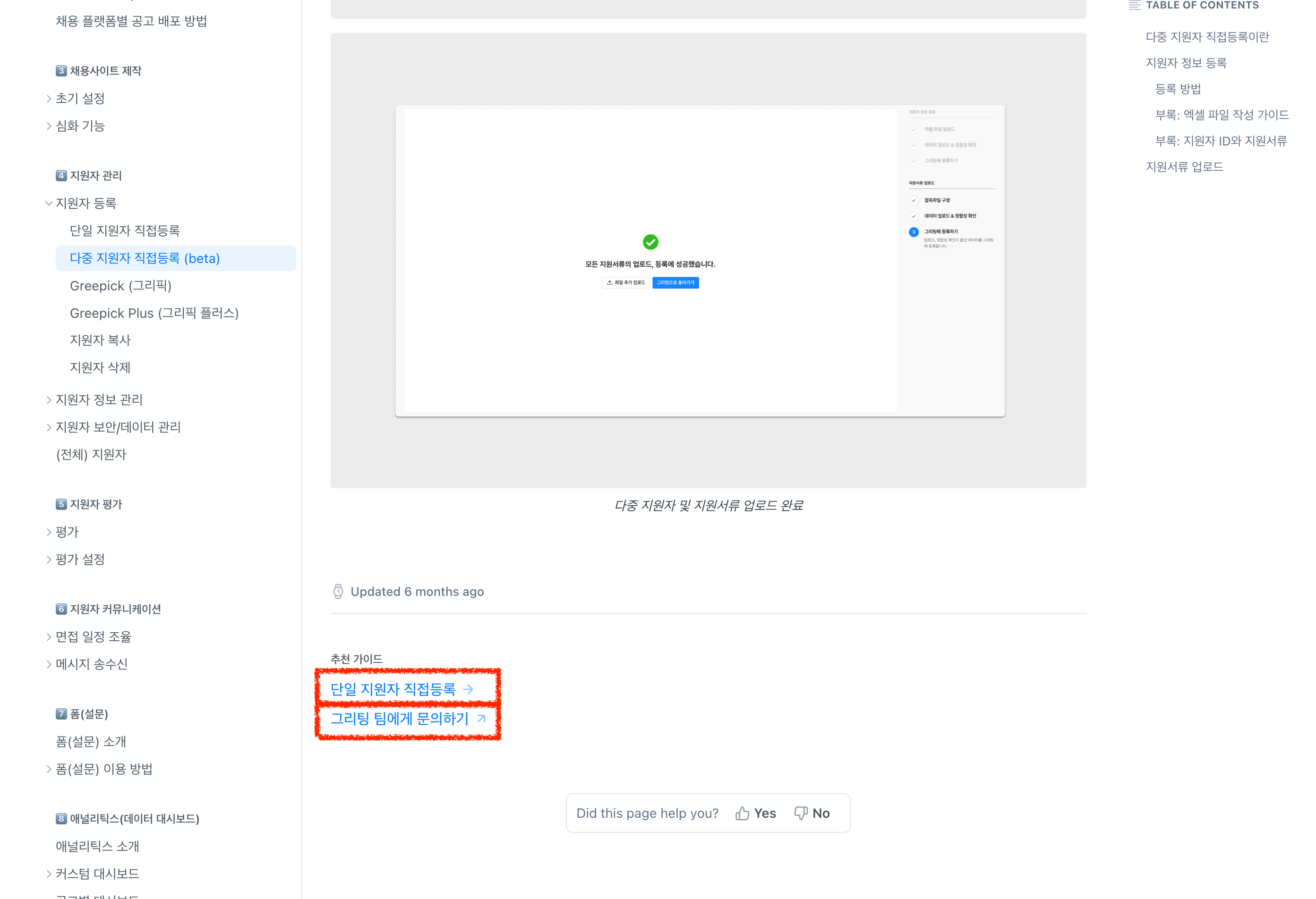The image size is (1316, 899).
Task: Click the thumbs up Yes icon
Action: pyautogui.click(x=742, y=814)
